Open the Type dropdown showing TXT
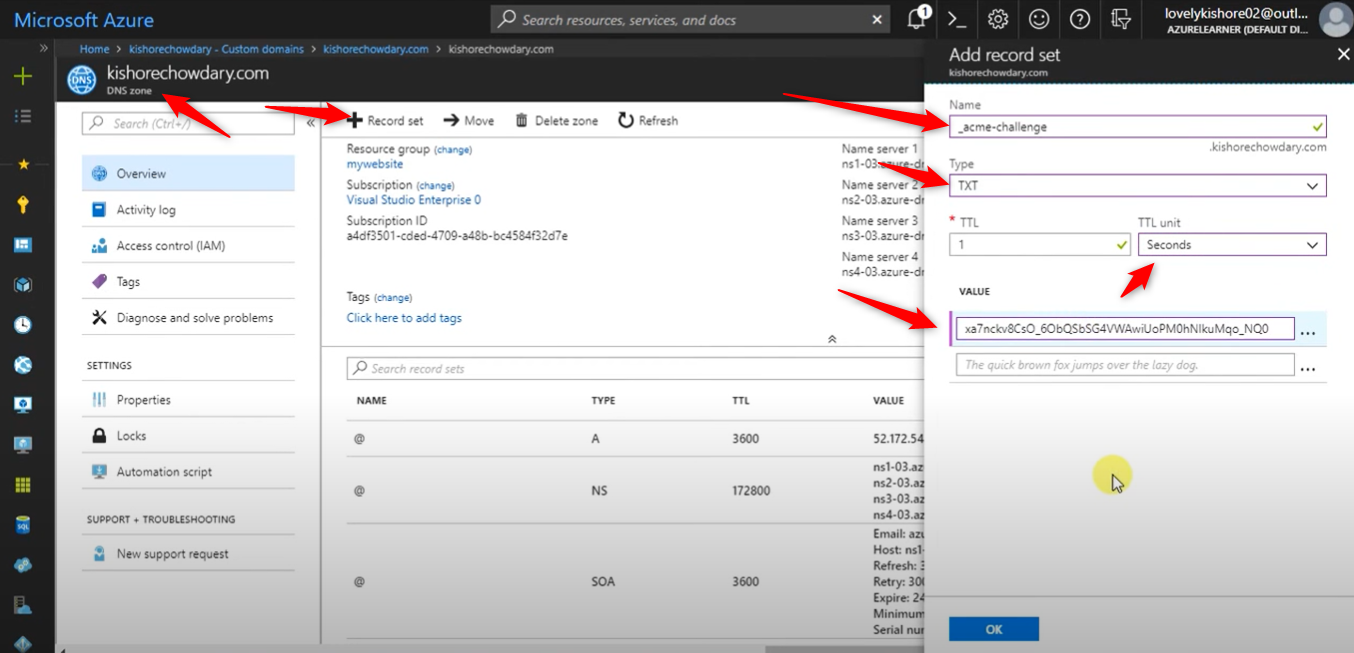Viewport: 1354px width, 653px height. tap(1137, 186)
